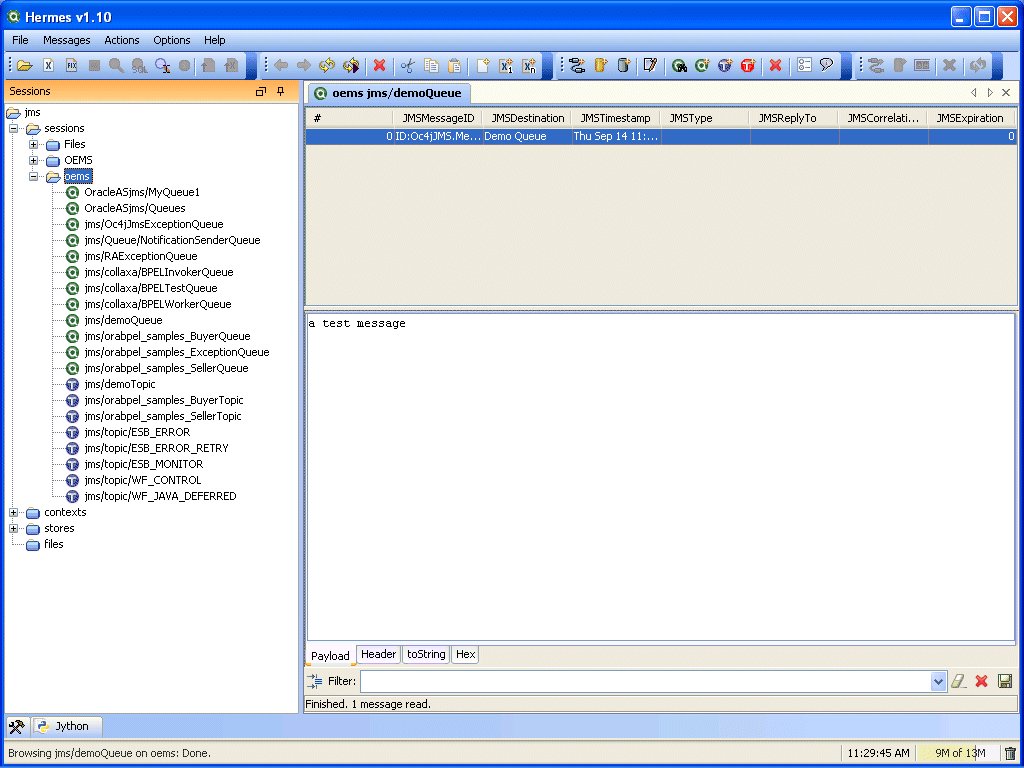Screen dimensions: 1024x768
Task: Click the XML file icon in toolbar
Action: click(x=48, y=65)
